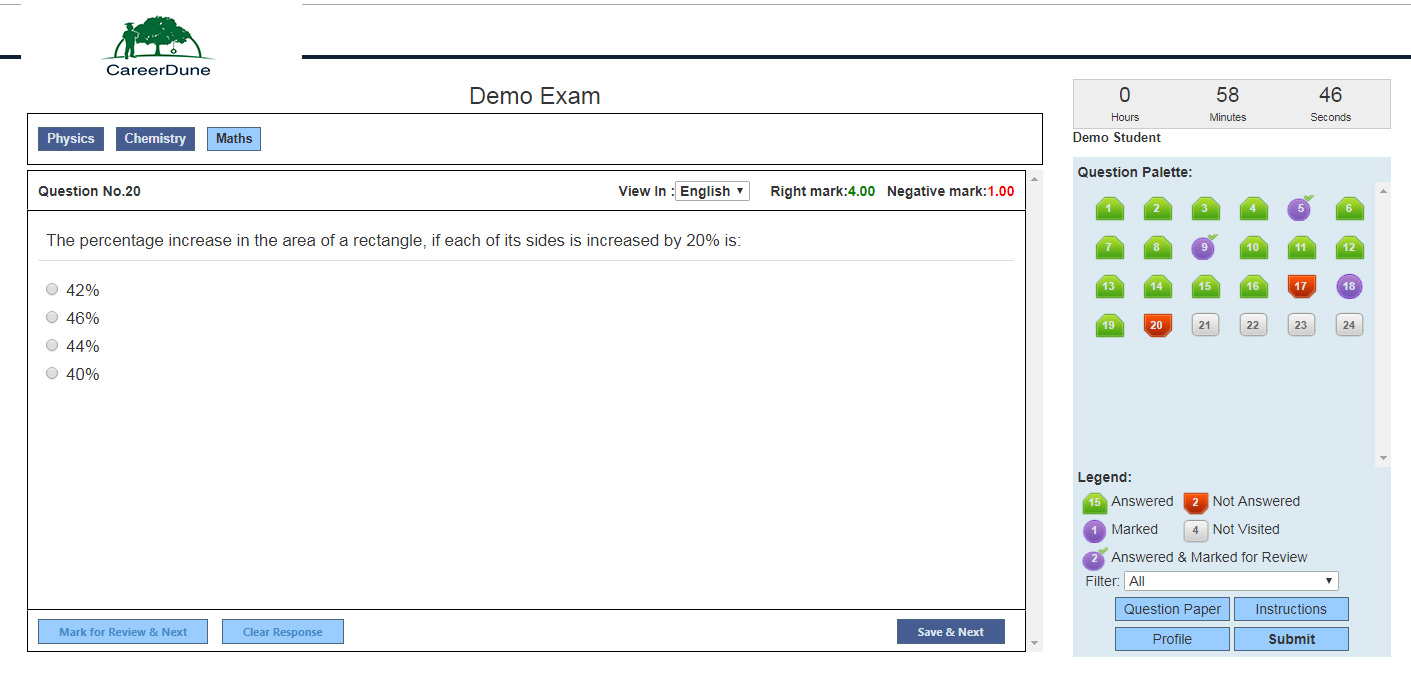Open unvisited question 24 in the palette
This screenshot has height=699, width=1411.
tap(1349, 325)
